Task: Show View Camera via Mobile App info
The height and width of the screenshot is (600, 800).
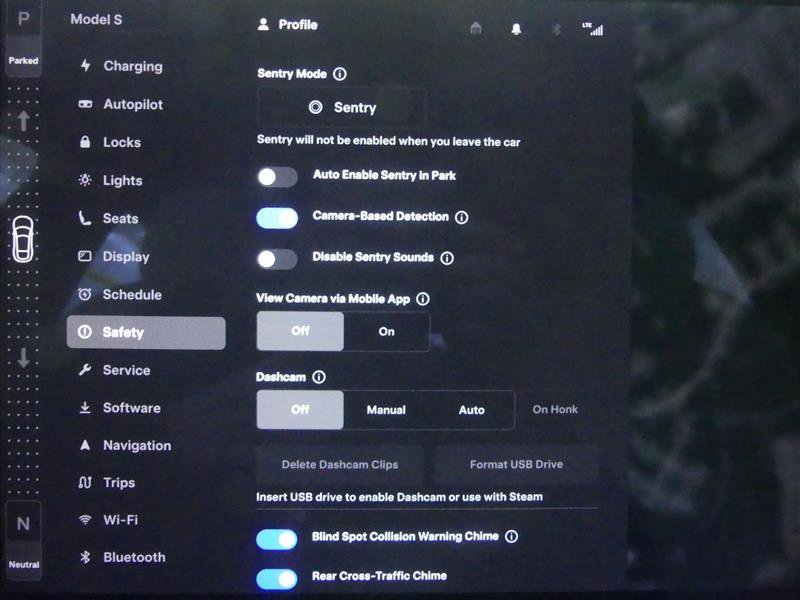Action: tap(423, 299)
